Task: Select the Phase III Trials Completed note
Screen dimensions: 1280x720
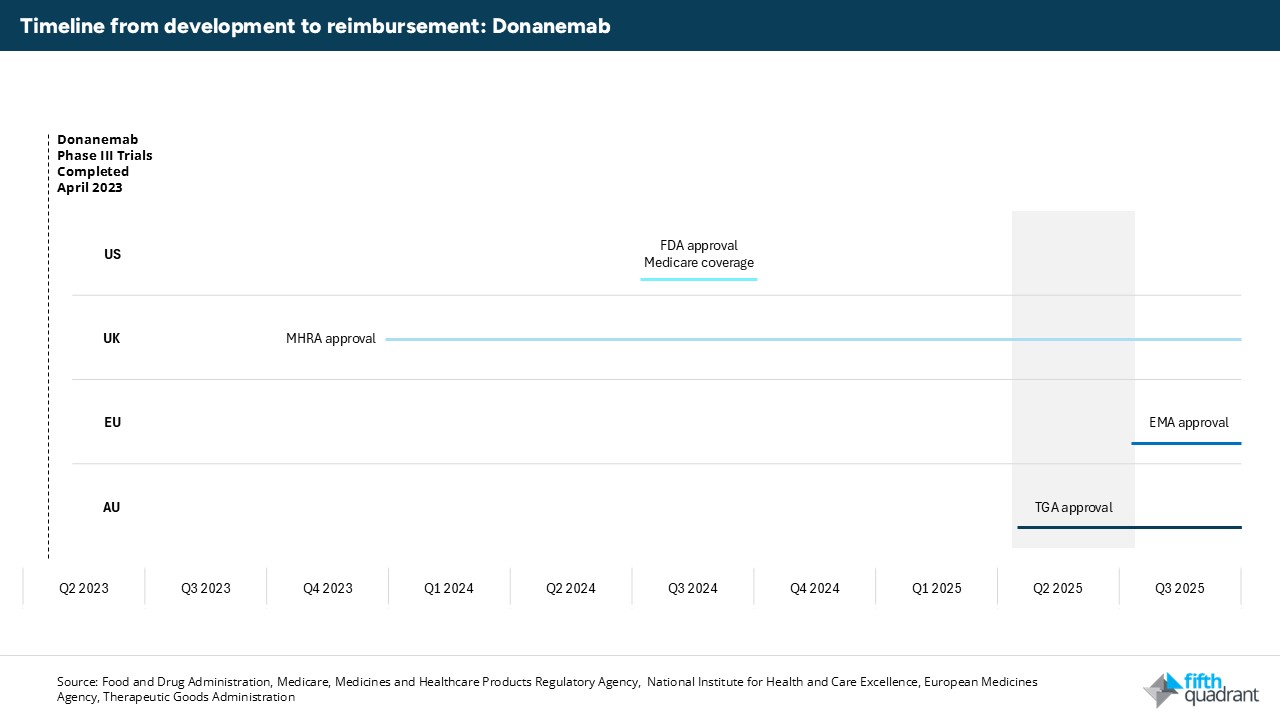Action: point(105,163)
